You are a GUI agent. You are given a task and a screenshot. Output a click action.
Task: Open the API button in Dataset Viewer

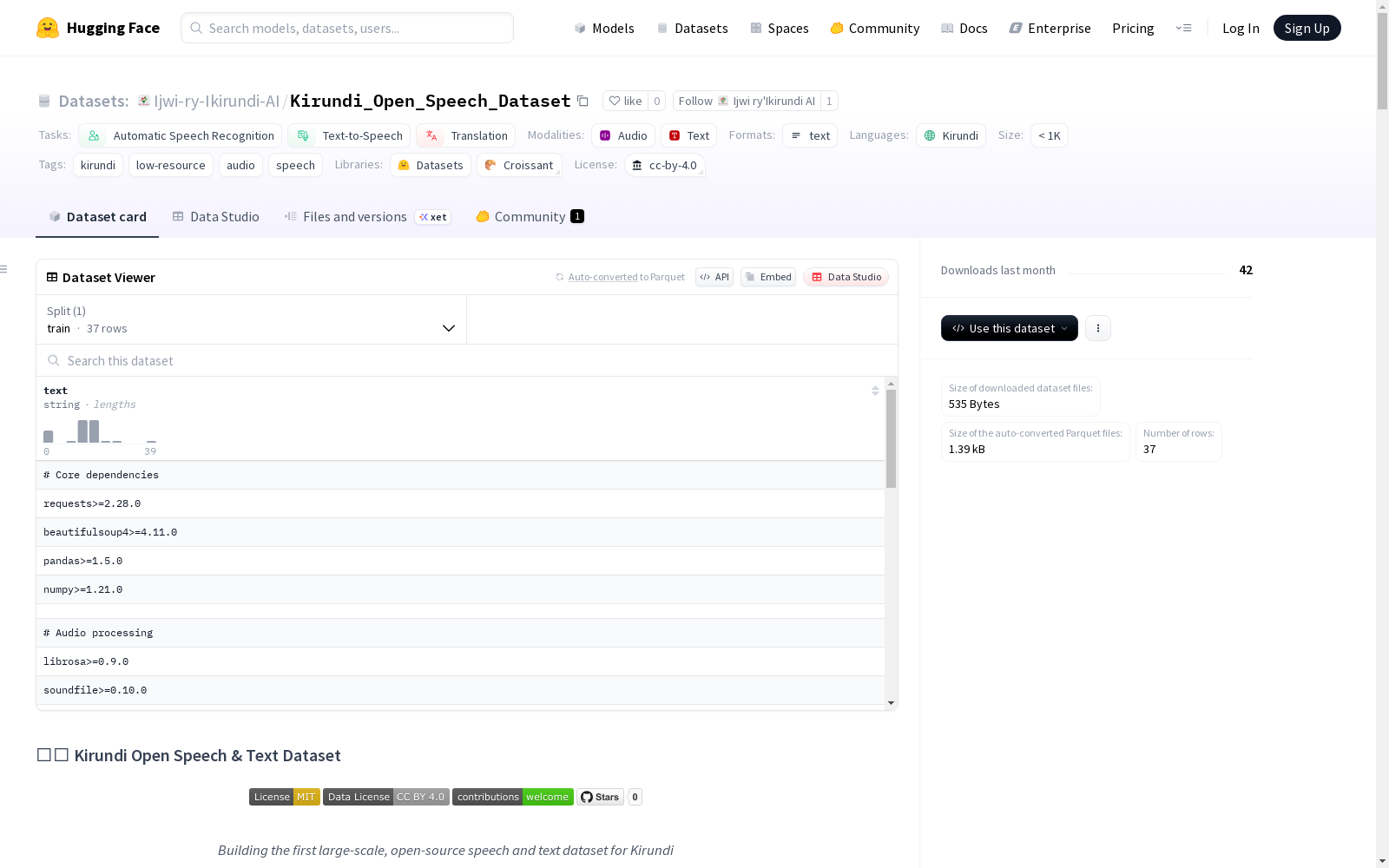tap(714, 277)
